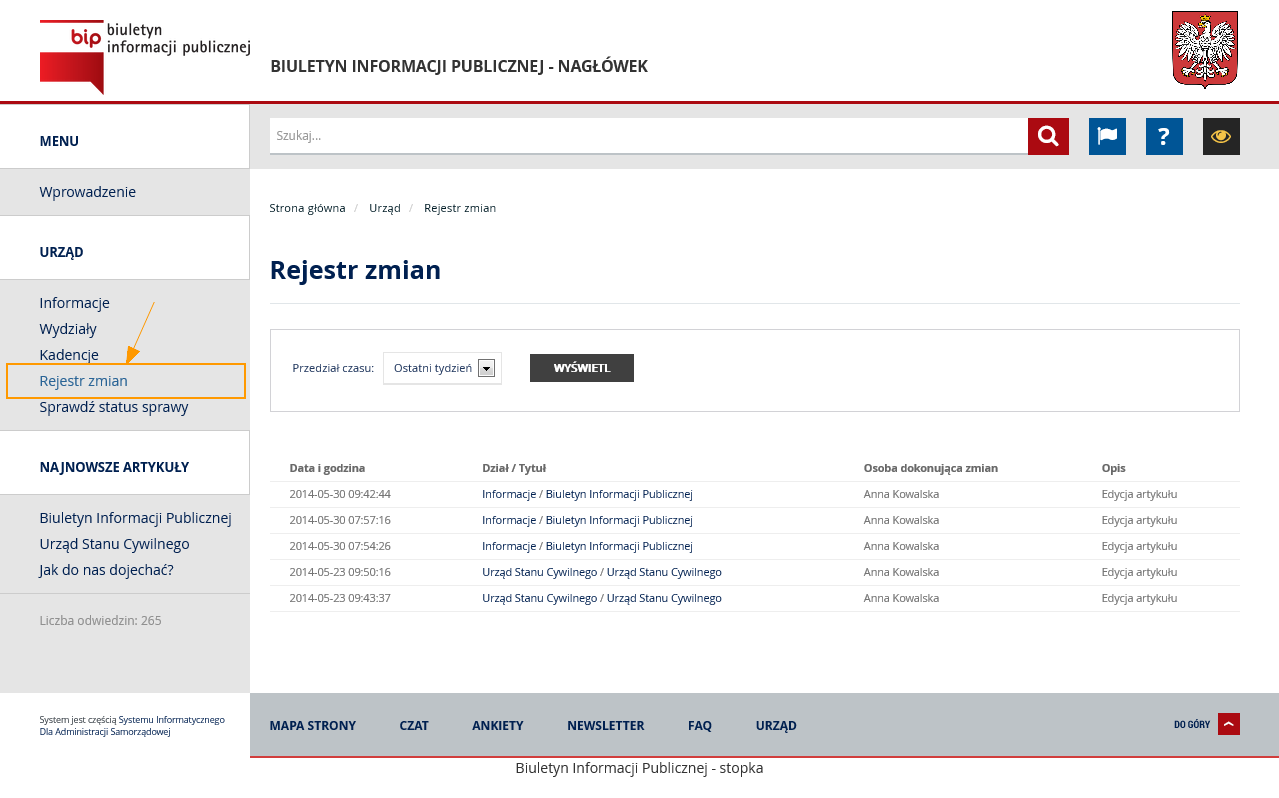Open the Przedział czasu dropdown
Viewport: 1279px width, 798px height.
click(442, 368)
